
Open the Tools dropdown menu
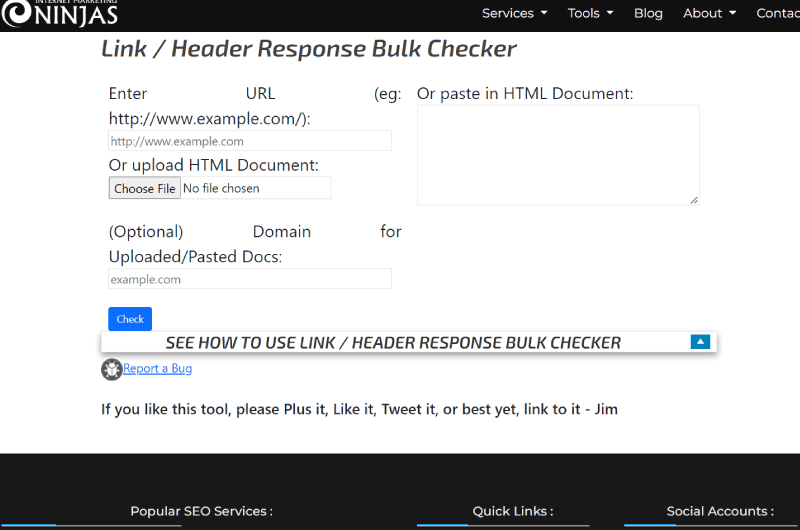pyautogui.click(x=590, y=13)
